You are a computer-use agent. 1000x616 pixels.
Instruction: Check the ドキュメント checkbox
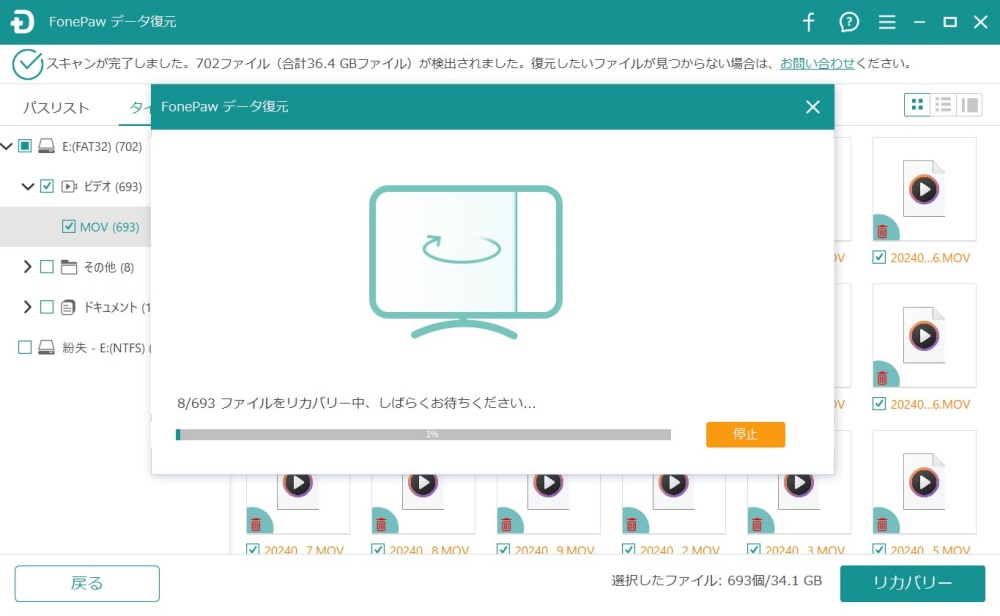[47, 307]
